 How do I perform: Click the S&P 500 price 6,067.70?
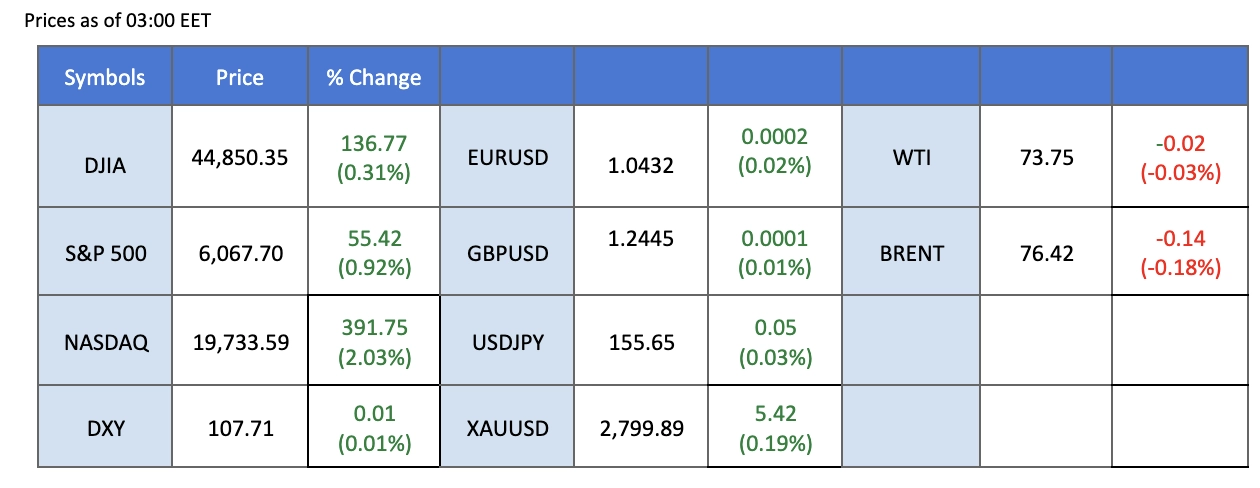click(240, 254)
